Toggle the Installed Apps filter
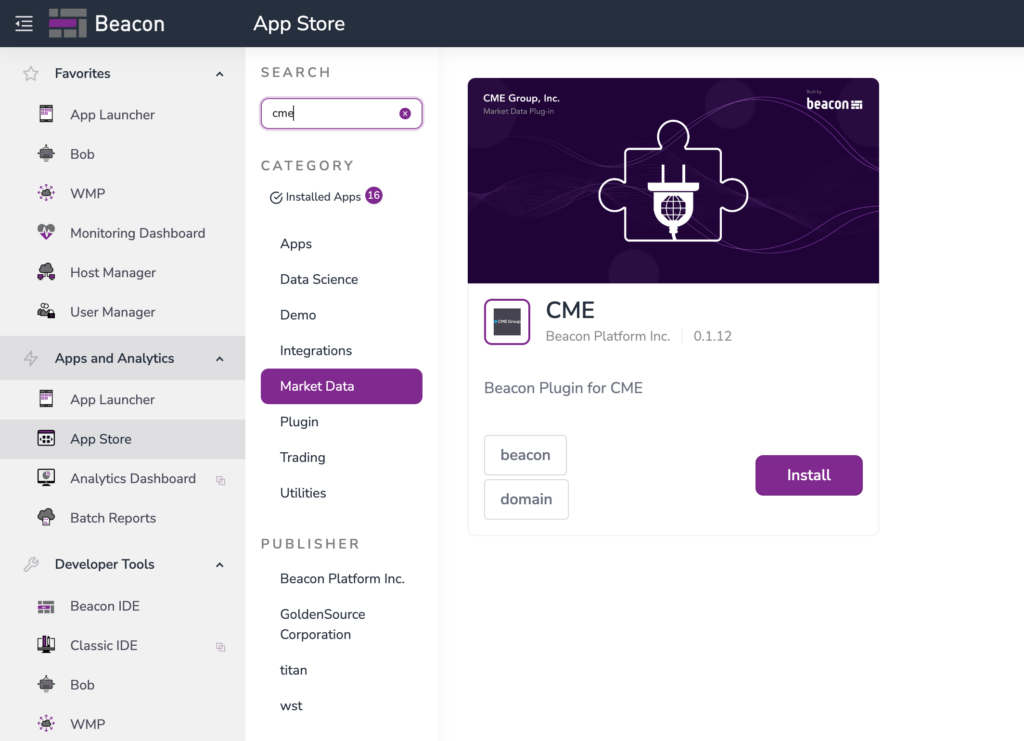The image size is (1024, 741). (325, 197)
